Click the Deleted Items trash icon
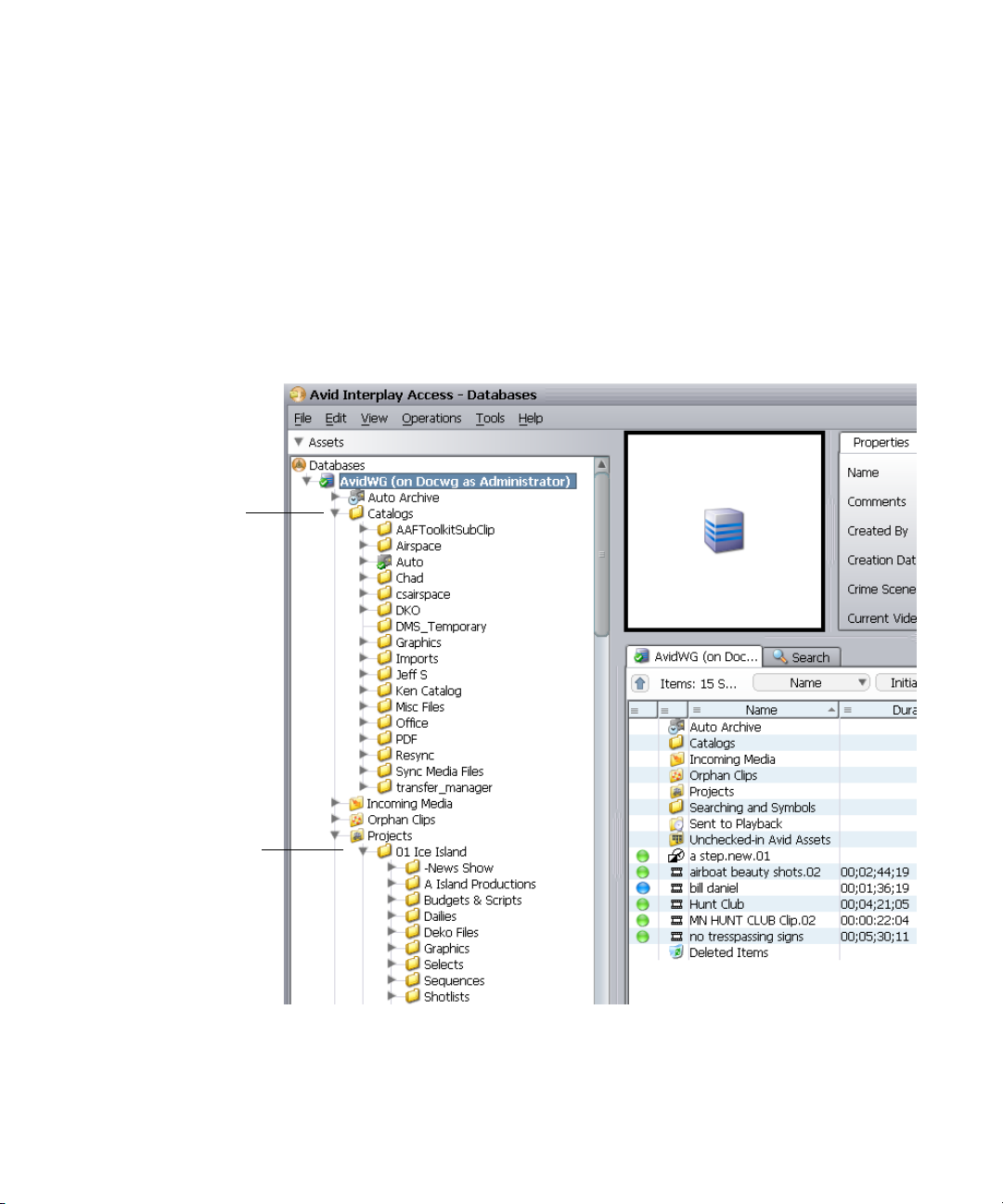This screenshot has width=1003, height=1204. [676, 952]
